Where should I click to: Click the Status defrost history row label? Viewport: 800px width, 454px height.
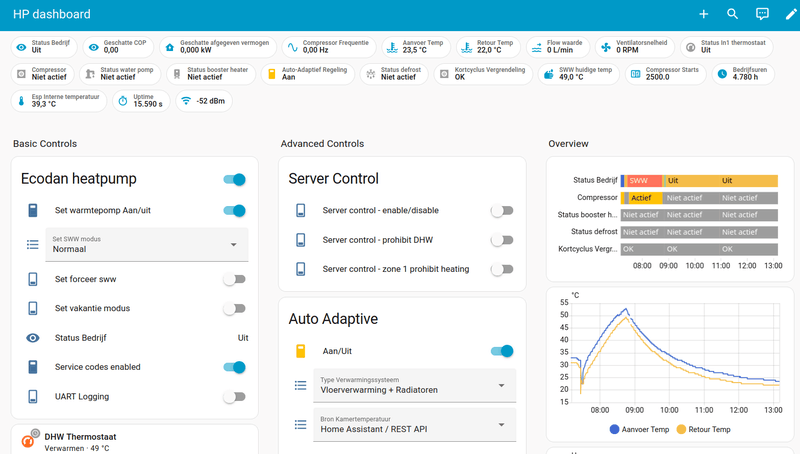pos(594,232)
